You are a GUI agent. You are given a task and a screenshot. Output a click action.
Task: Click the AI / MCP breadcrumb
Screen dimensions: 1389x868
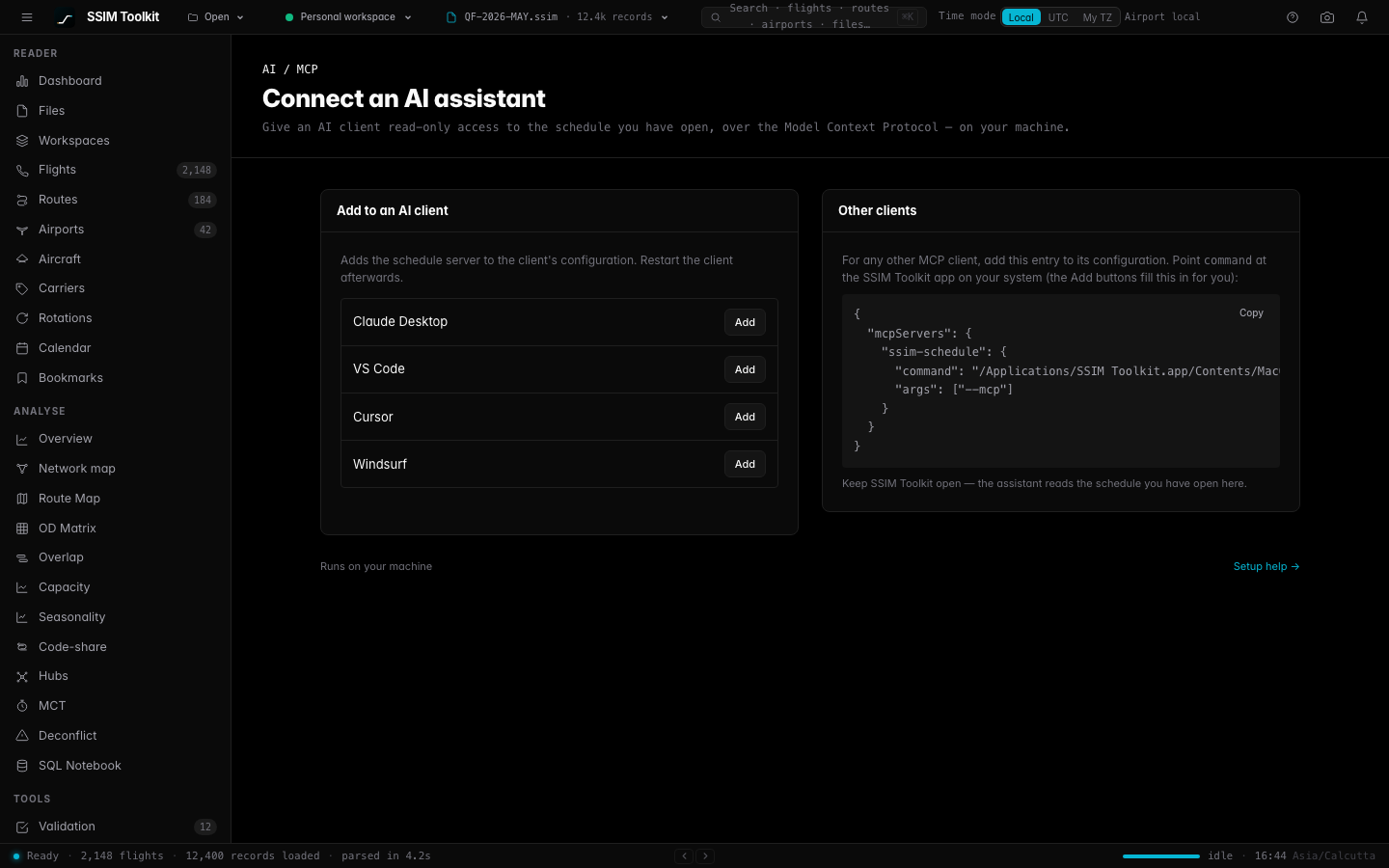coord(290,69)
